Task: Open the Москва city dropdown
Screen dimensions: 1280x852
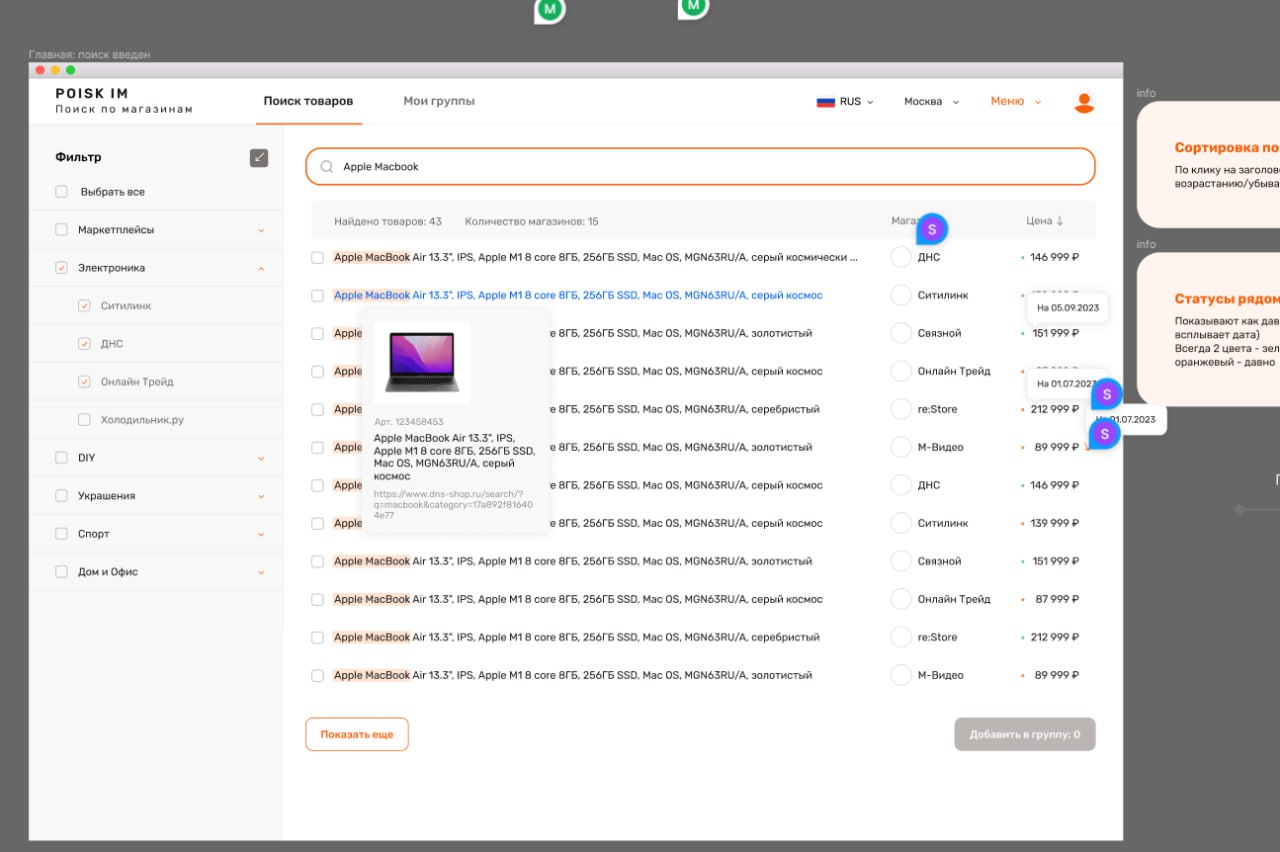Action: pos(931,102)
